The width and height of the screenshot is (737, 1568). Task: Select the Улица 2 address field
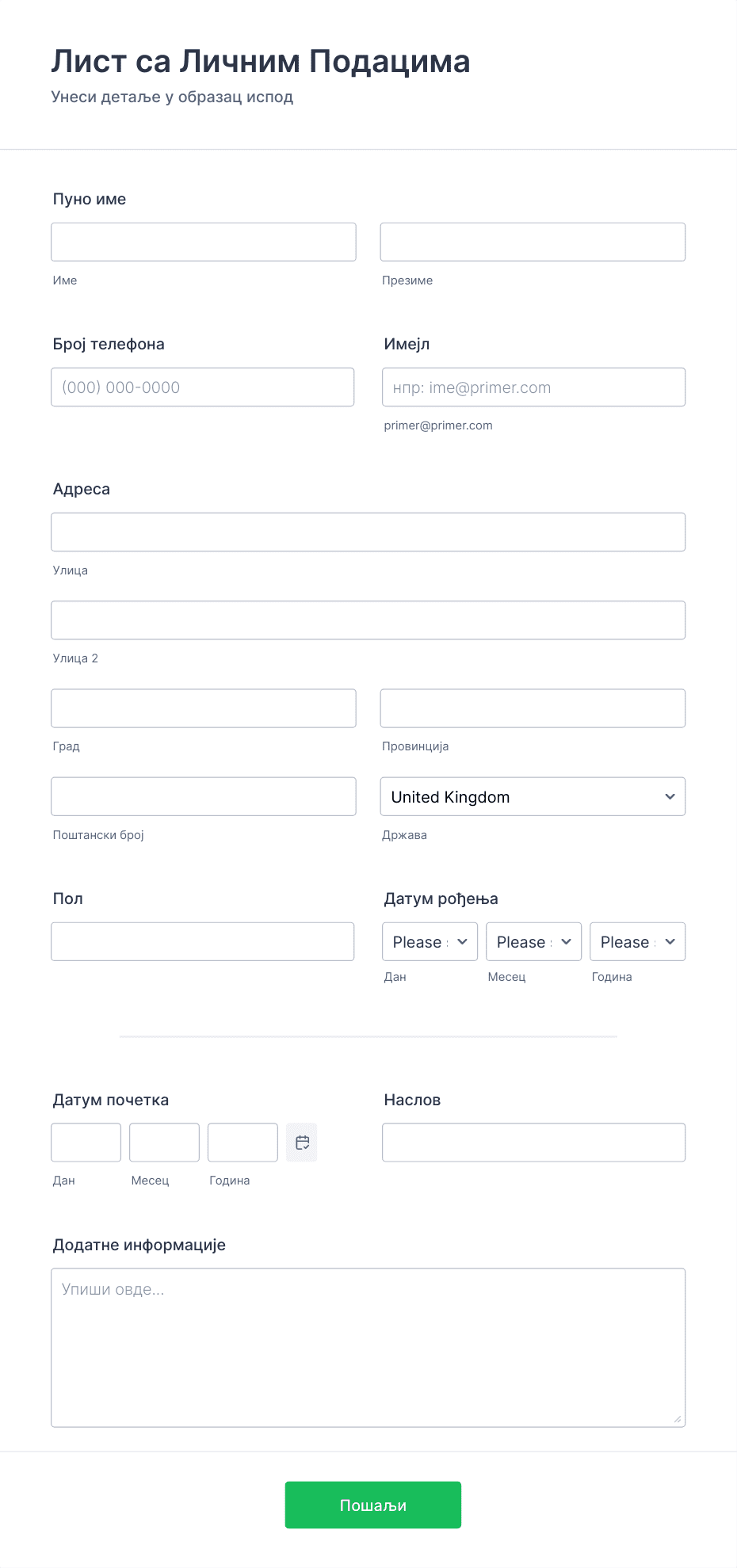click(x=368, y=620)
